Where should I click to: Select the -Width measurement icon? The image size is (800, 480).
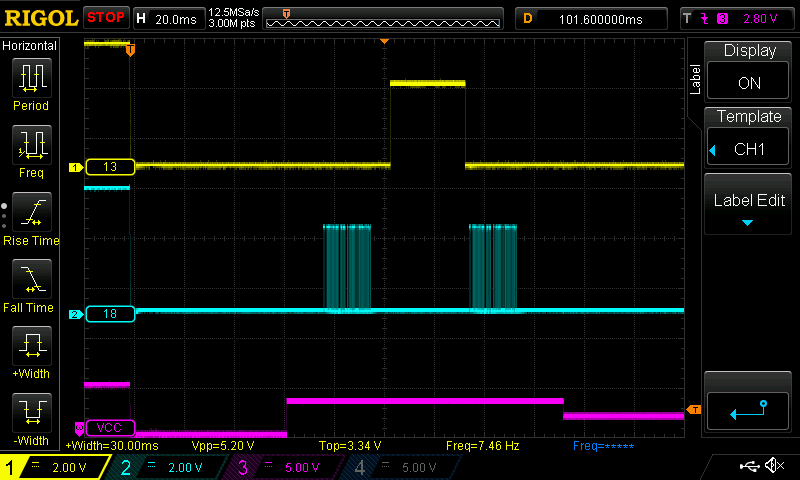[x=32, y=419]
